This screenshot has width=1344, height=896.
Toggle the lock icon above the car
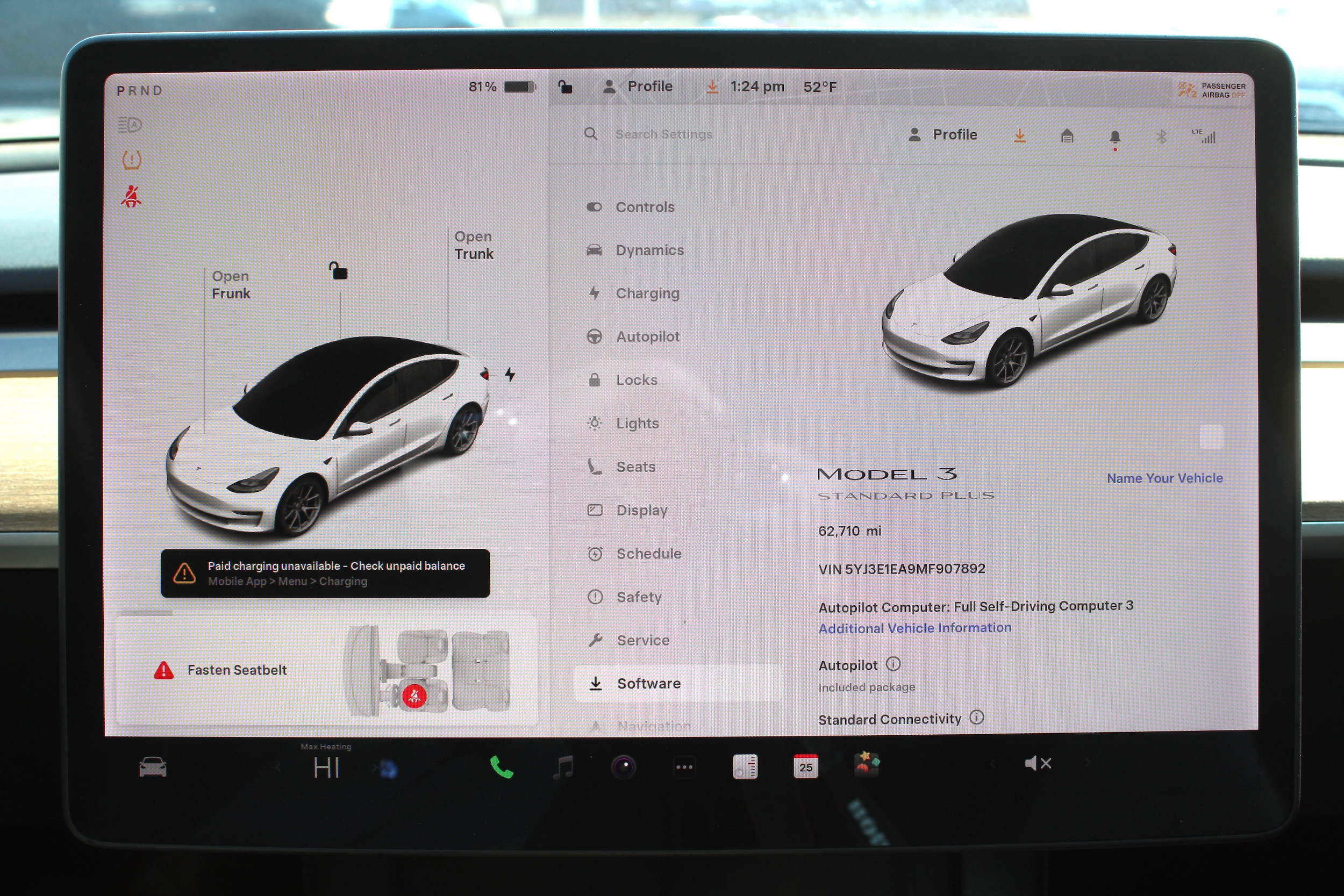tap(338, 270)
